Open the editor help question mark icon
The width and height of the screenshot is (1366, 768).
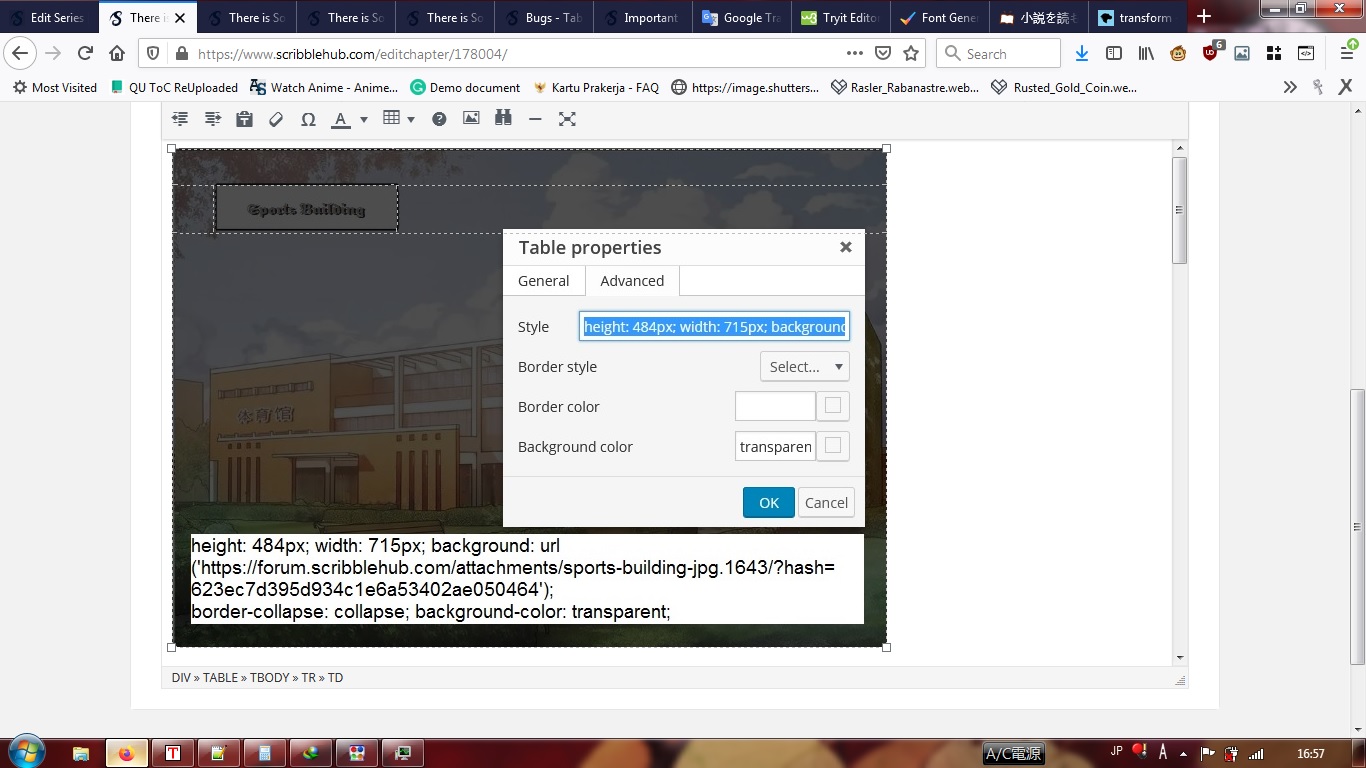pyautogui.click(x=439, y=119)
